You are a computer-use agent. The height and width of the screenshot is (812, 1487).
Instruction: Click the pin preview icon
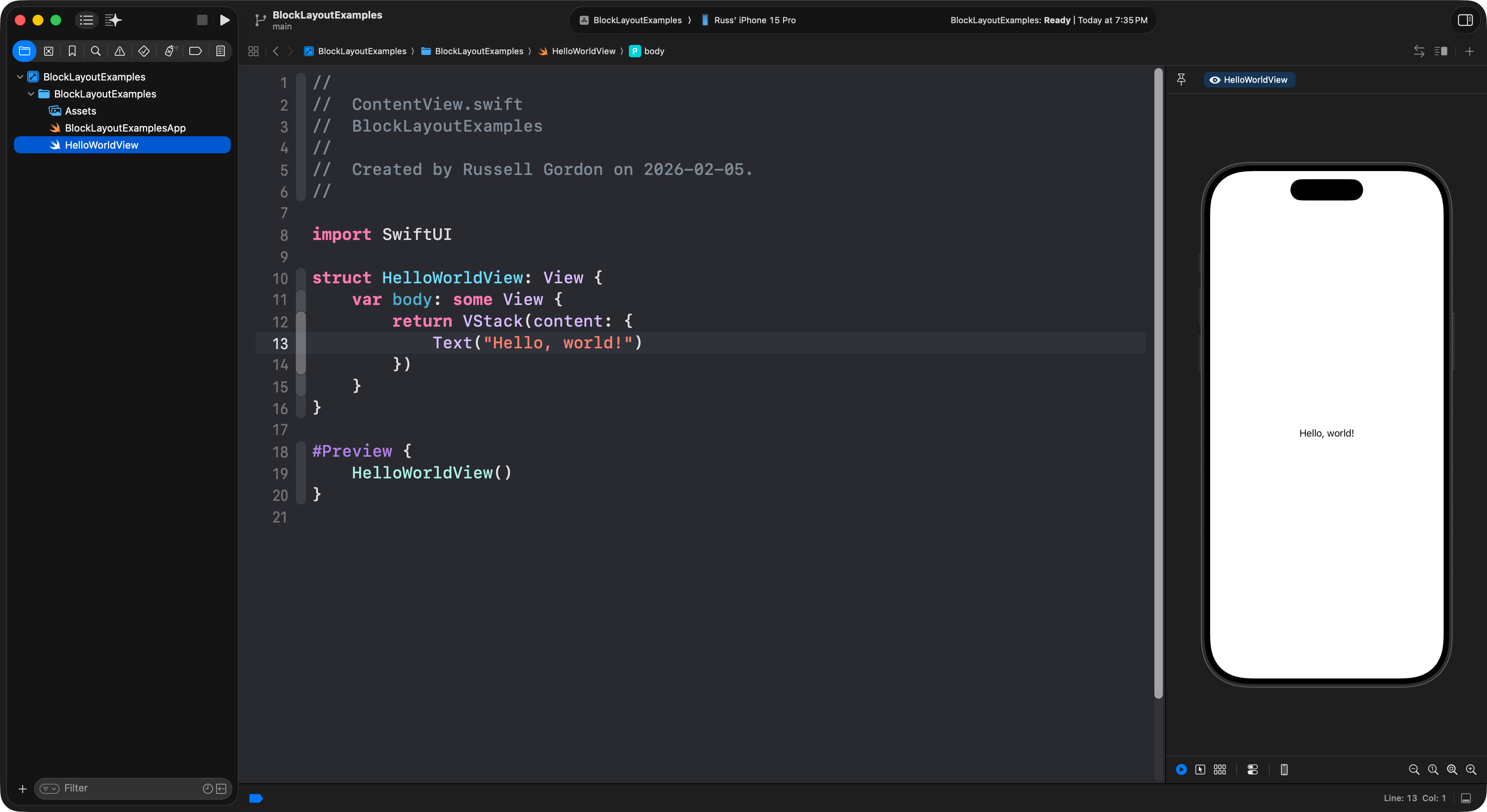click(x=1181, y=80)
